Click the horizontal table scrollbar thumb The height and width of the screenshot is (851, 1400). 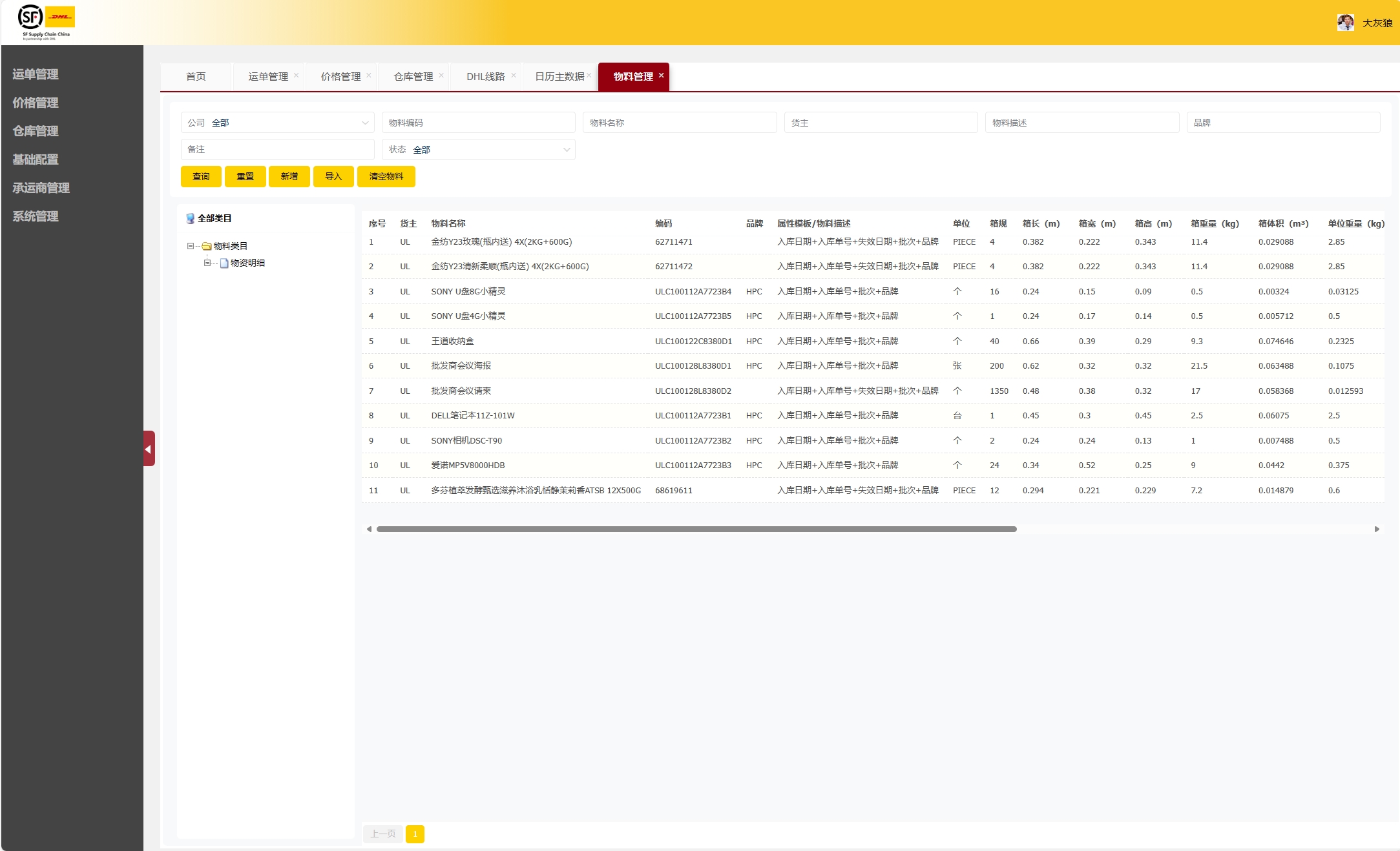(696, 529)
